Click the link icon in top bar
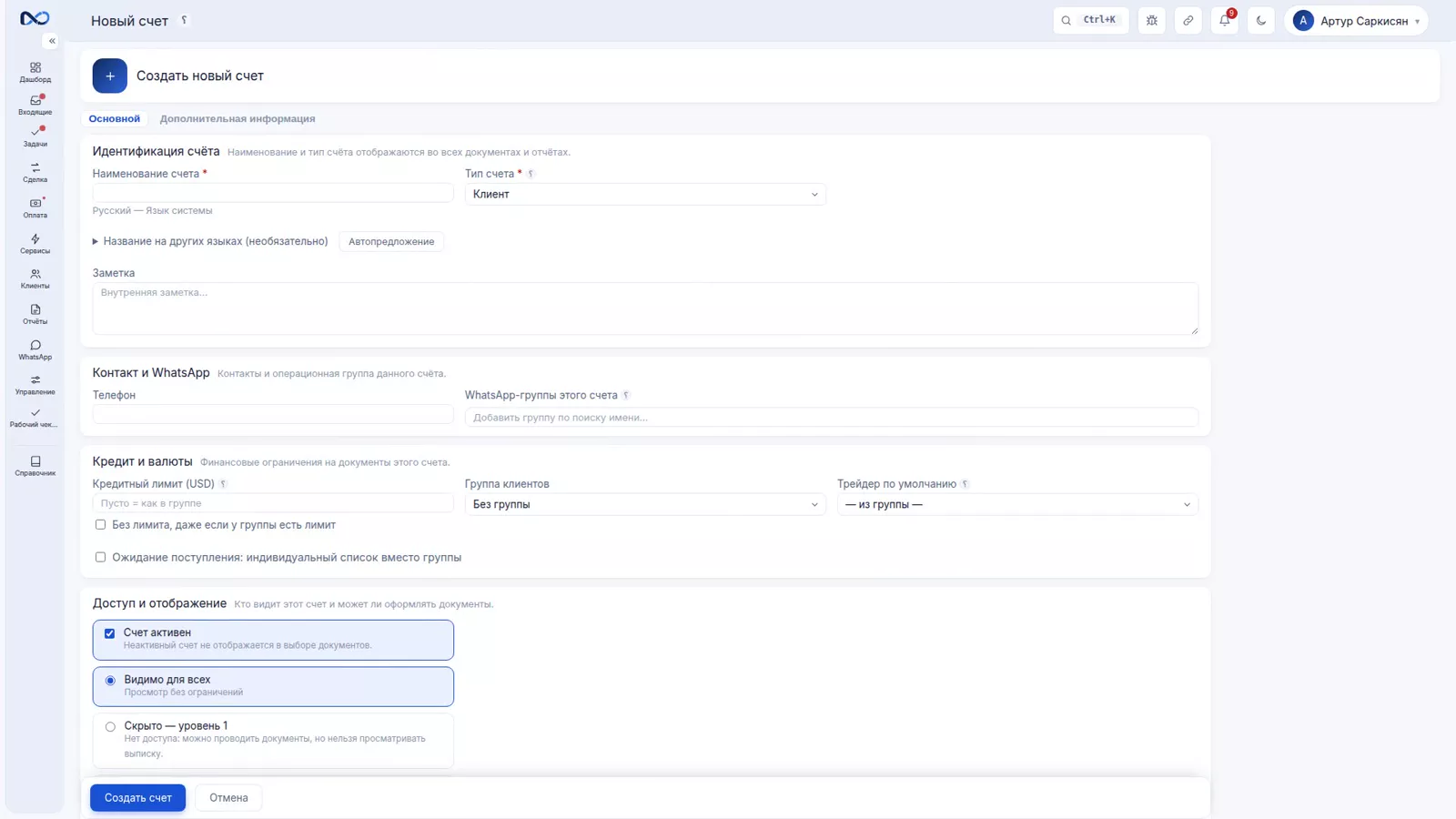The image size is (1456, 819). (x=1188, y=20)
